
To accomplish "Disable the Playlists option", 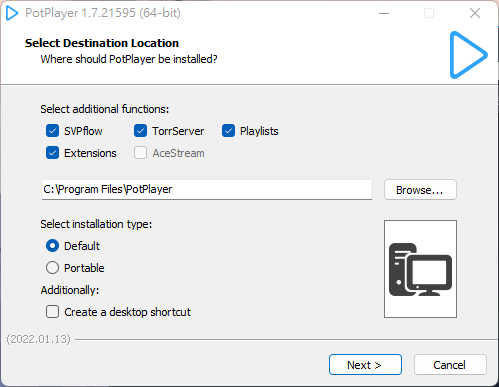I will point(228,131).
